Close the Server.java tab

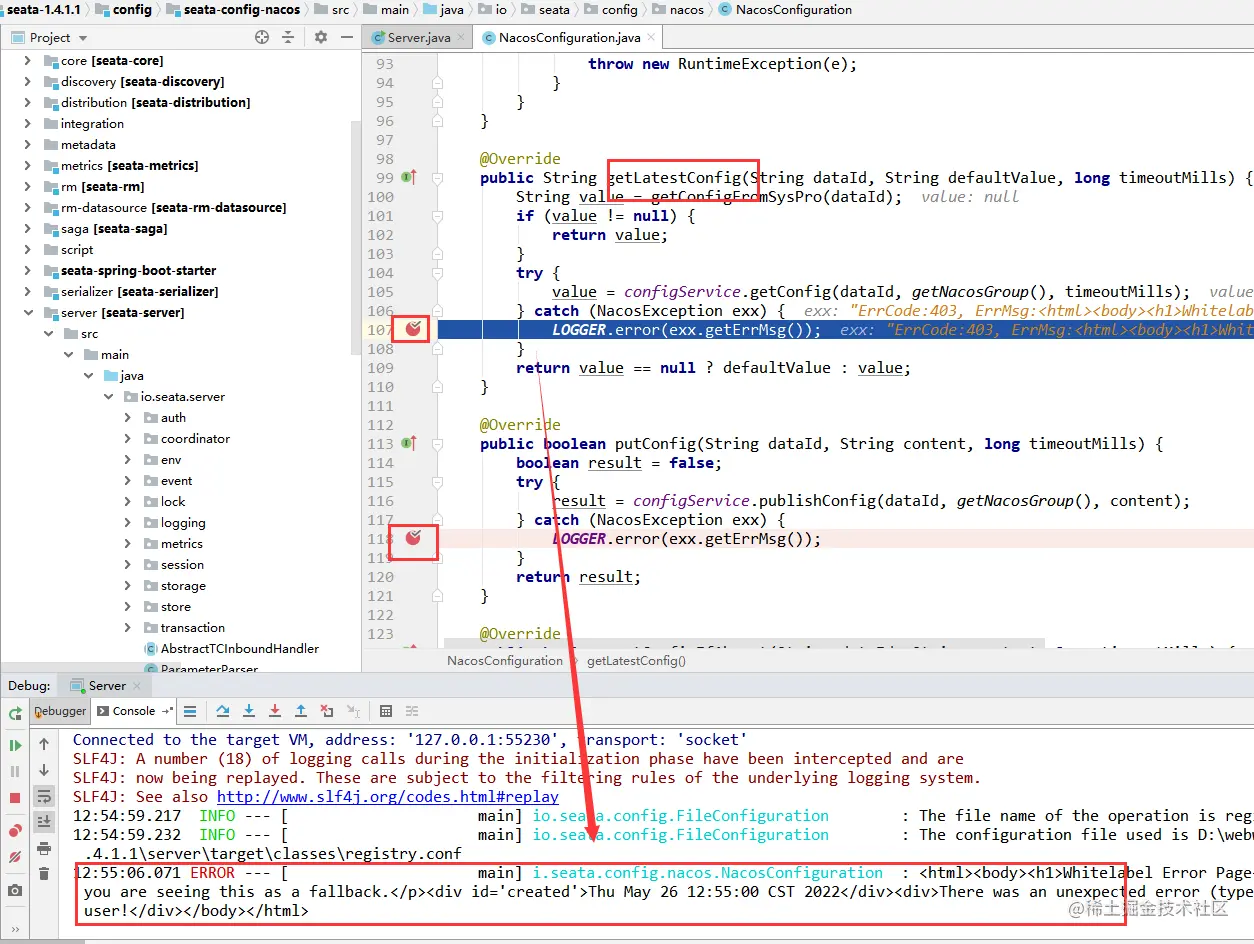pos(462,38)
